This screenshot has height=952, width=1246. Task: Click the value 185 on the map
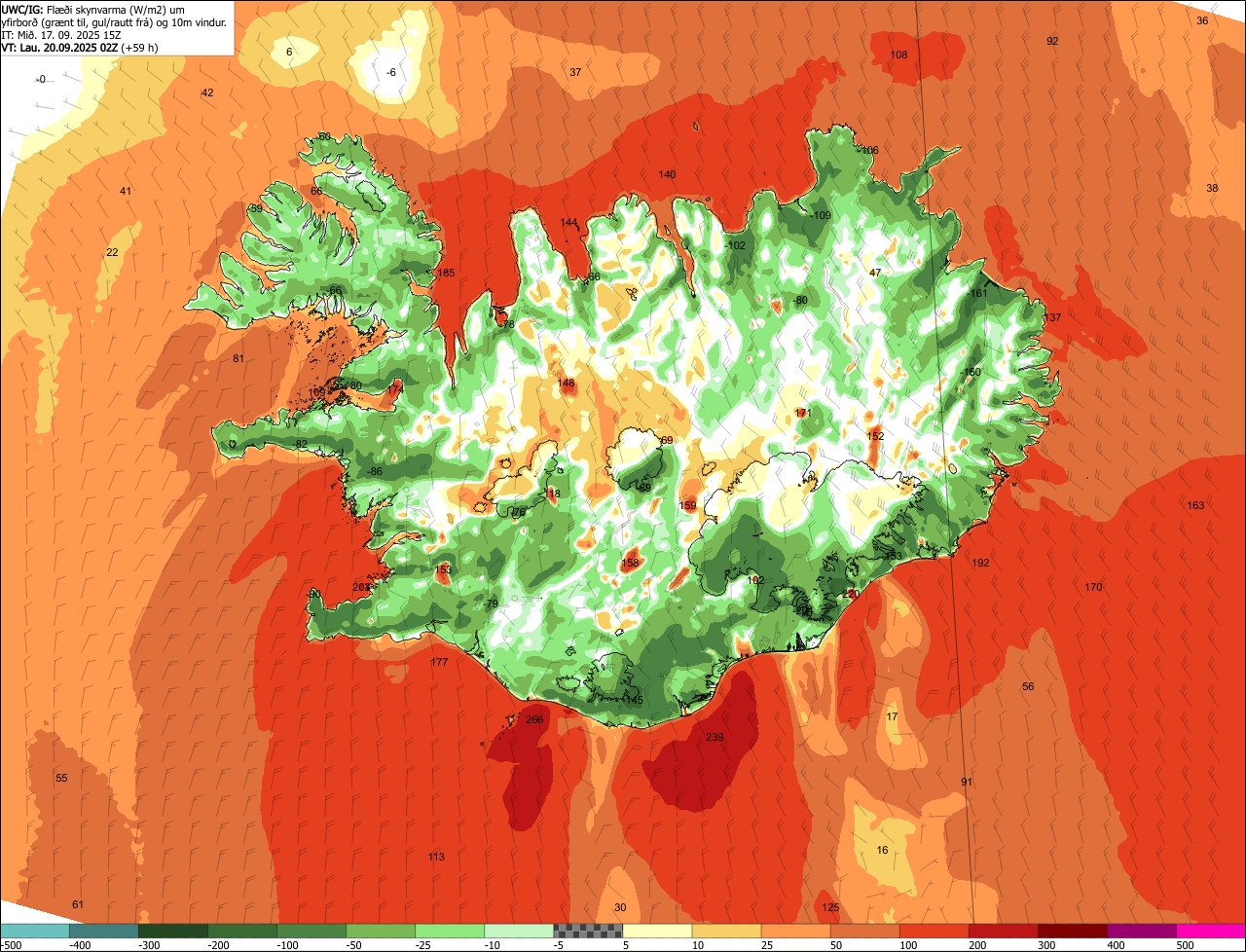(447, 273)
